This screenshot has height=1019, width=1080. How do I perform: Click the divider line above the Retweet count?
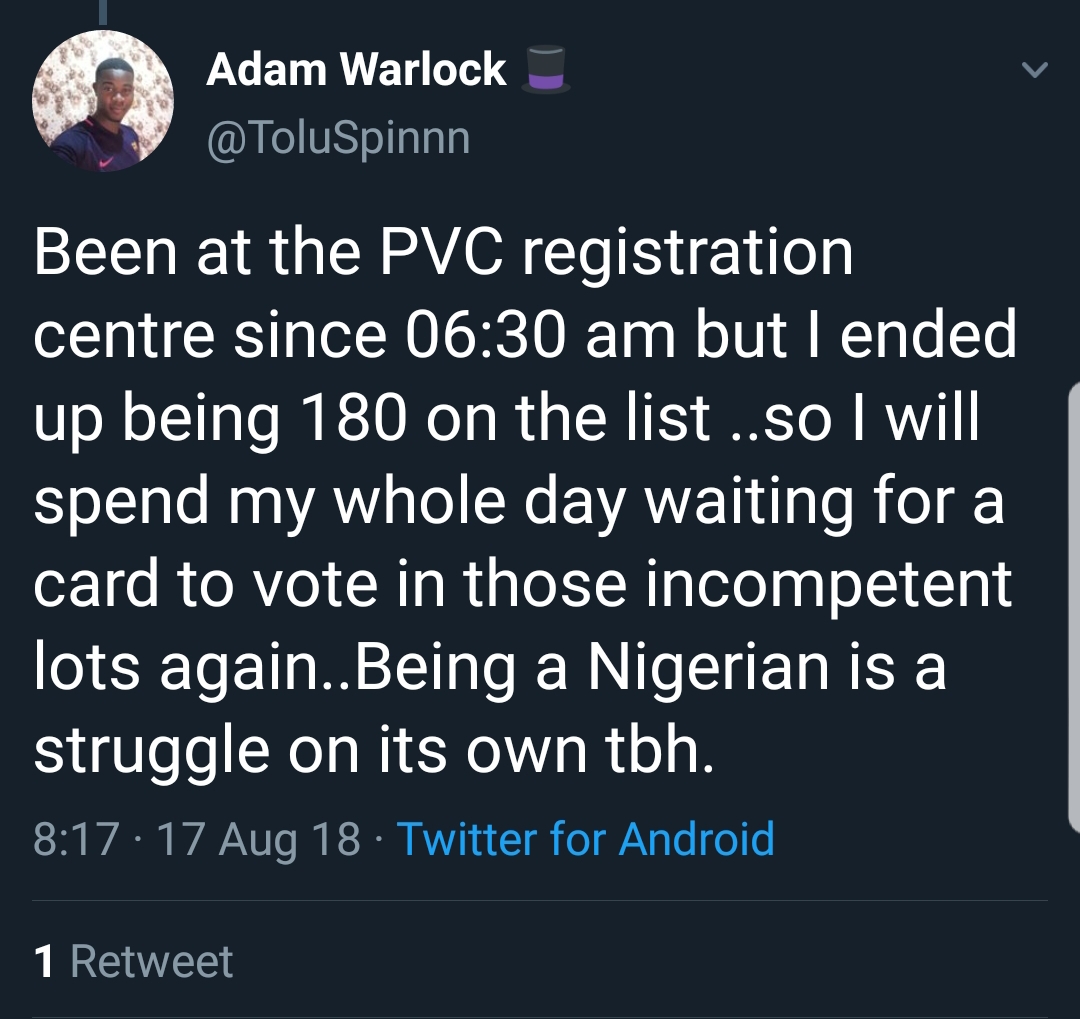click(x=540, y=900)
